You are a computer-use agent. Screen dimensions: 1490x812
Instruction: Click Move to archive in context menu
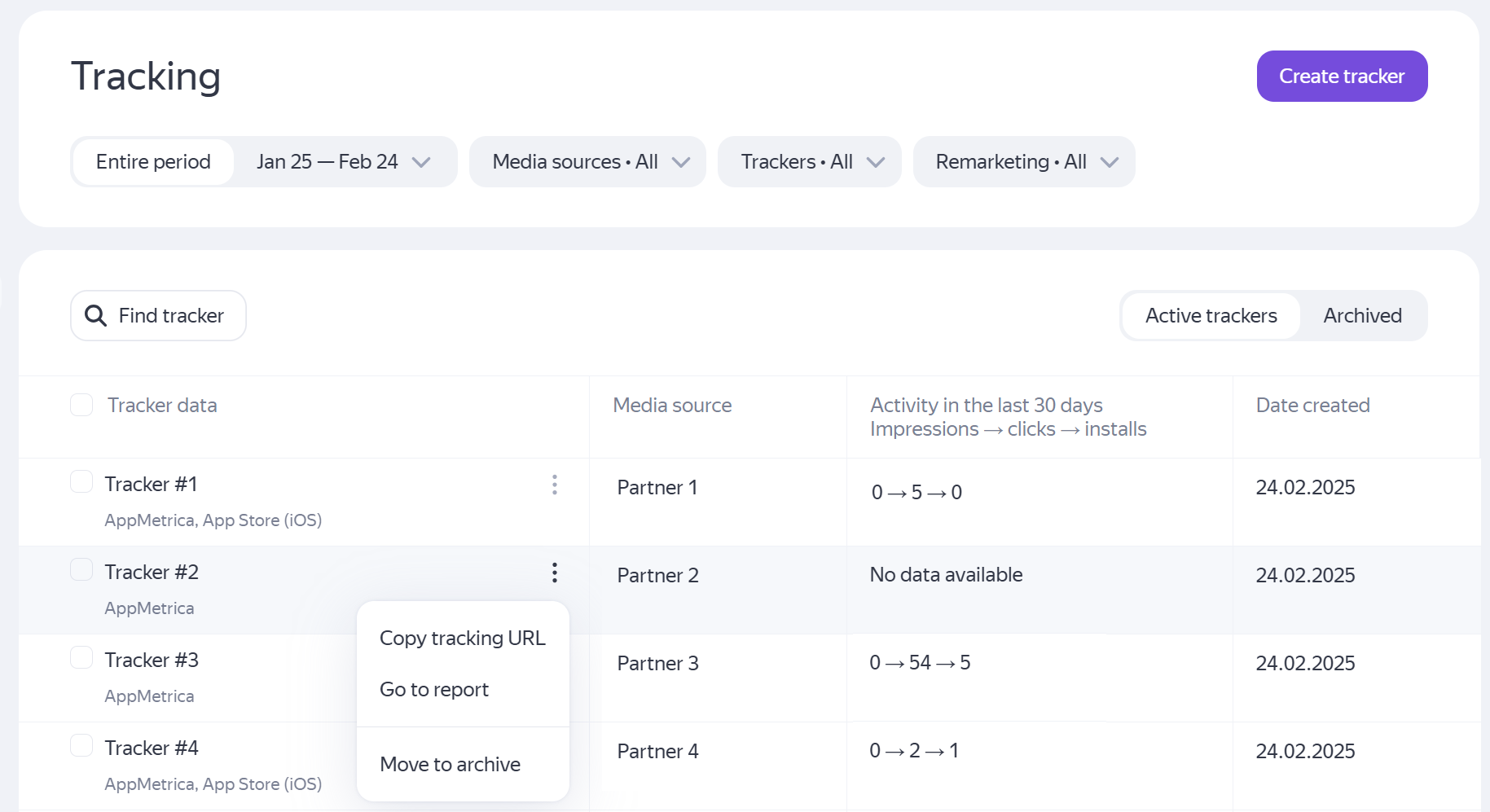point(450,765)
